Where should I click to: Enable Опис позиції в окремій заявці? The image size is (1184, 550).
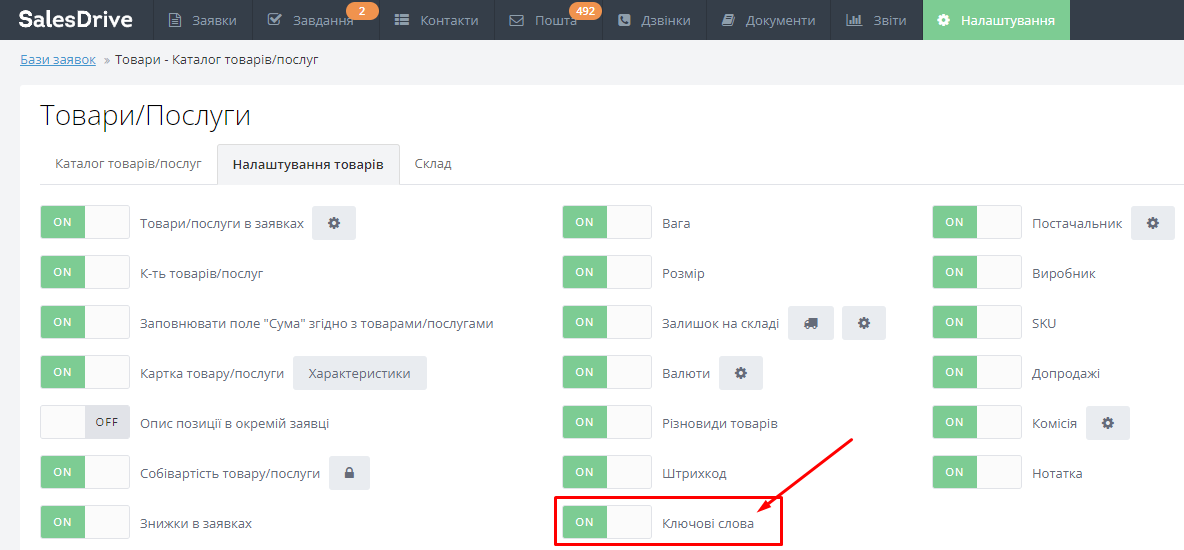tap(85, 422)
